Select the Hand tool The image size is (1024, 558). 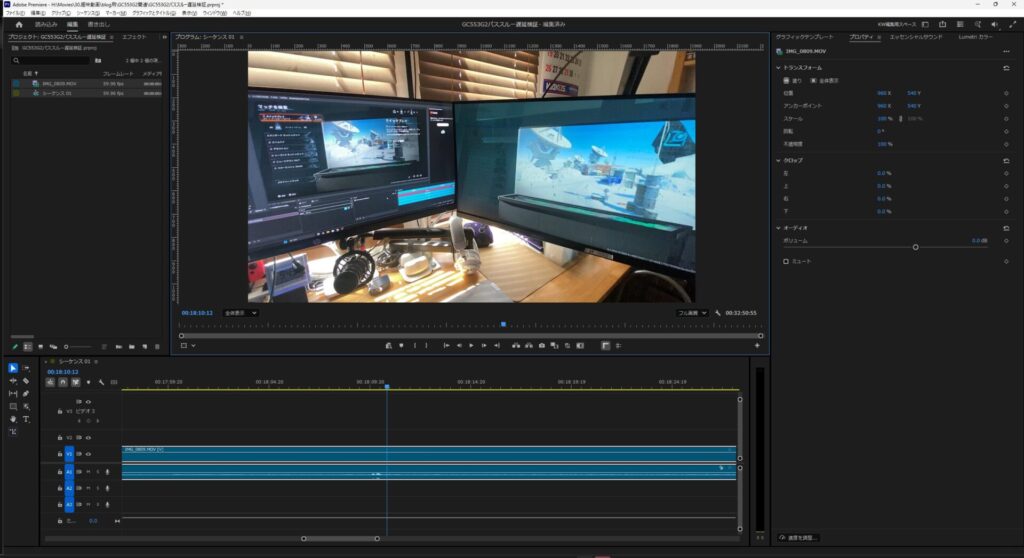click(x=13, y=419)
